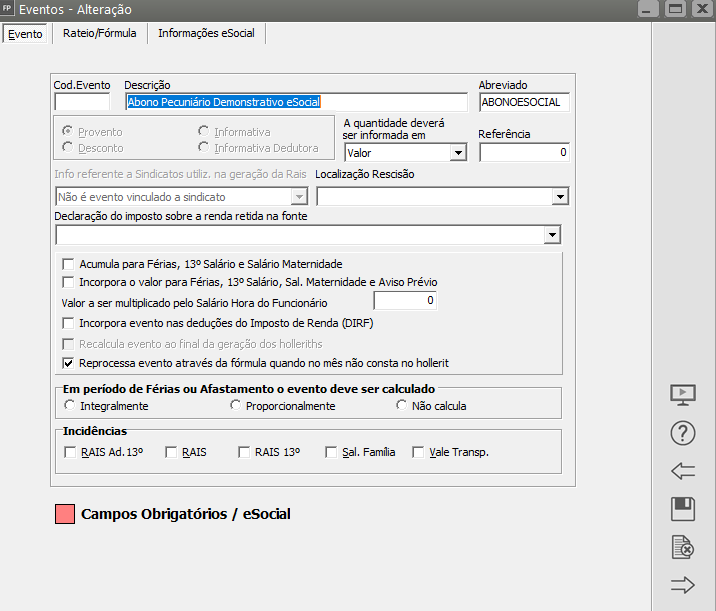This screenshot has height=611, width=716.
Task: Uncheck Reprocessa evento através da fórmula
Action: point(69,362)
